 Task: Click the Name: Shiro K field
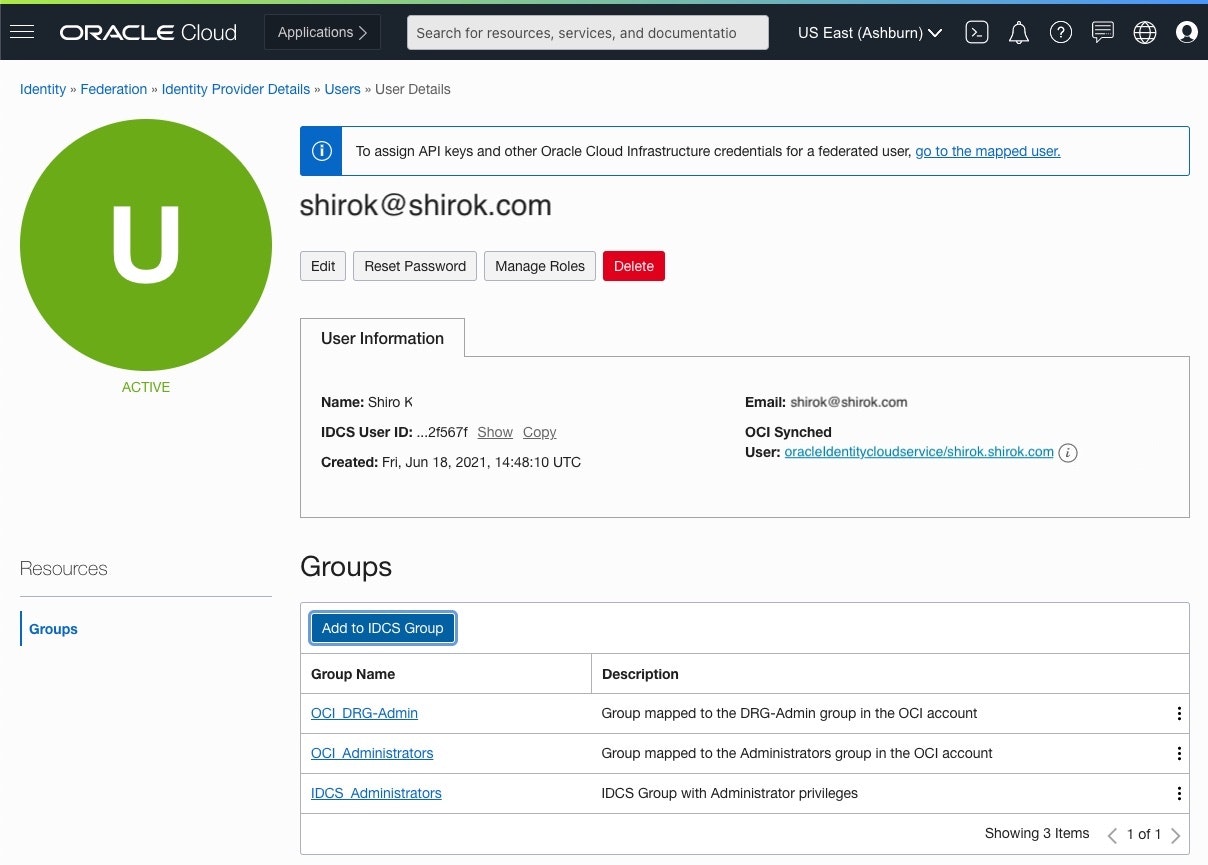[x=367, y=402]
